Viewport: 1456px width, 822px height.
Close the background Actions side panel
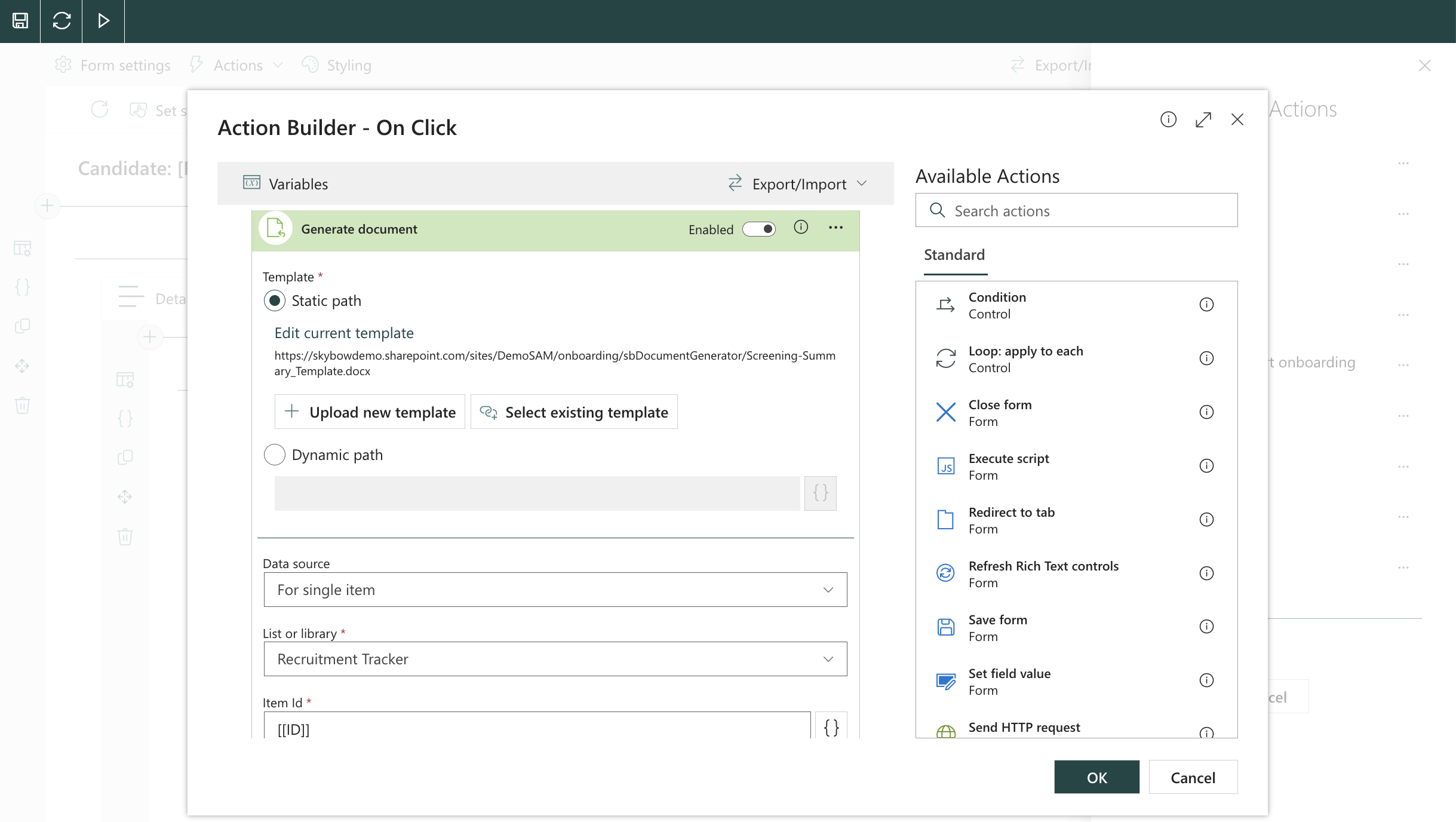[1425, 66]
